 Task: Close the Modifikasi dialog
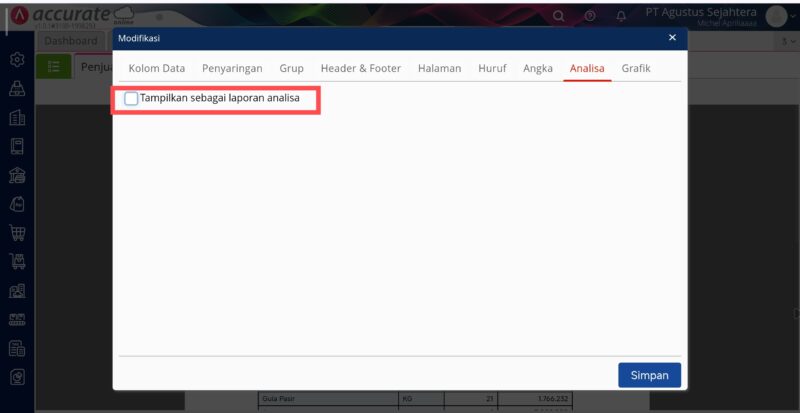672,38
